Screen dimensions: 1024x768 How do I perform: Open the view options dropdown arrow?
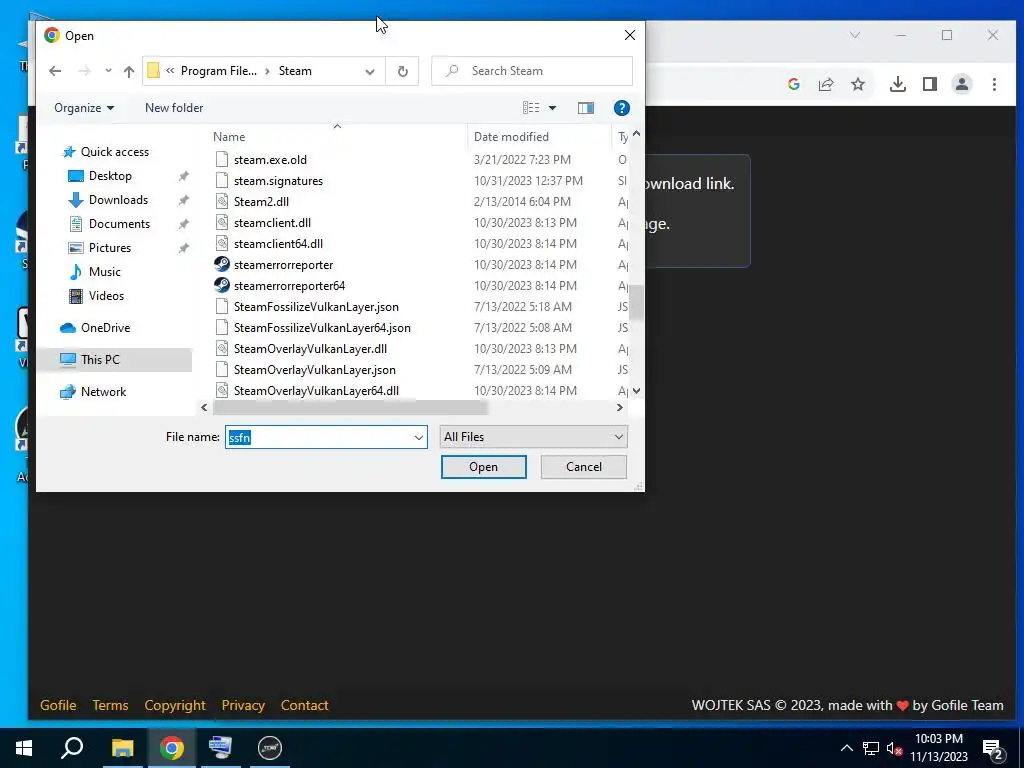point(552,108)
